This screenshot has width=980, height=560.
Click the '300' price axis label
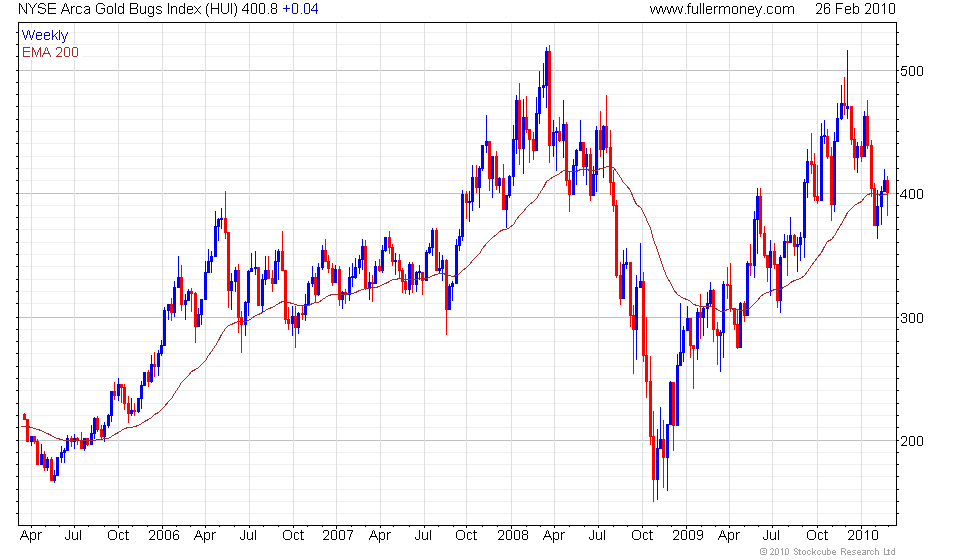[x=911, y=318]
